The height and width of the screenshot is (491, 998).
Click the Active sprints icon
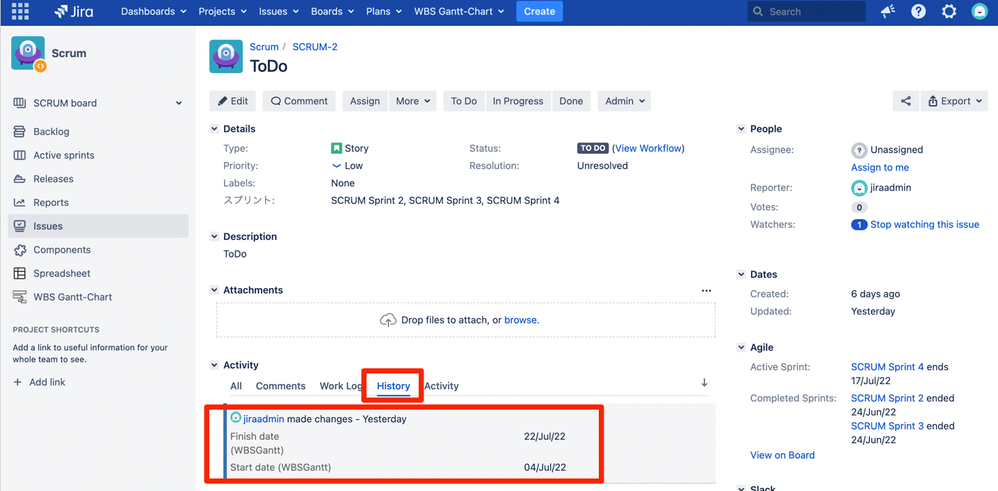coord(20,155)
